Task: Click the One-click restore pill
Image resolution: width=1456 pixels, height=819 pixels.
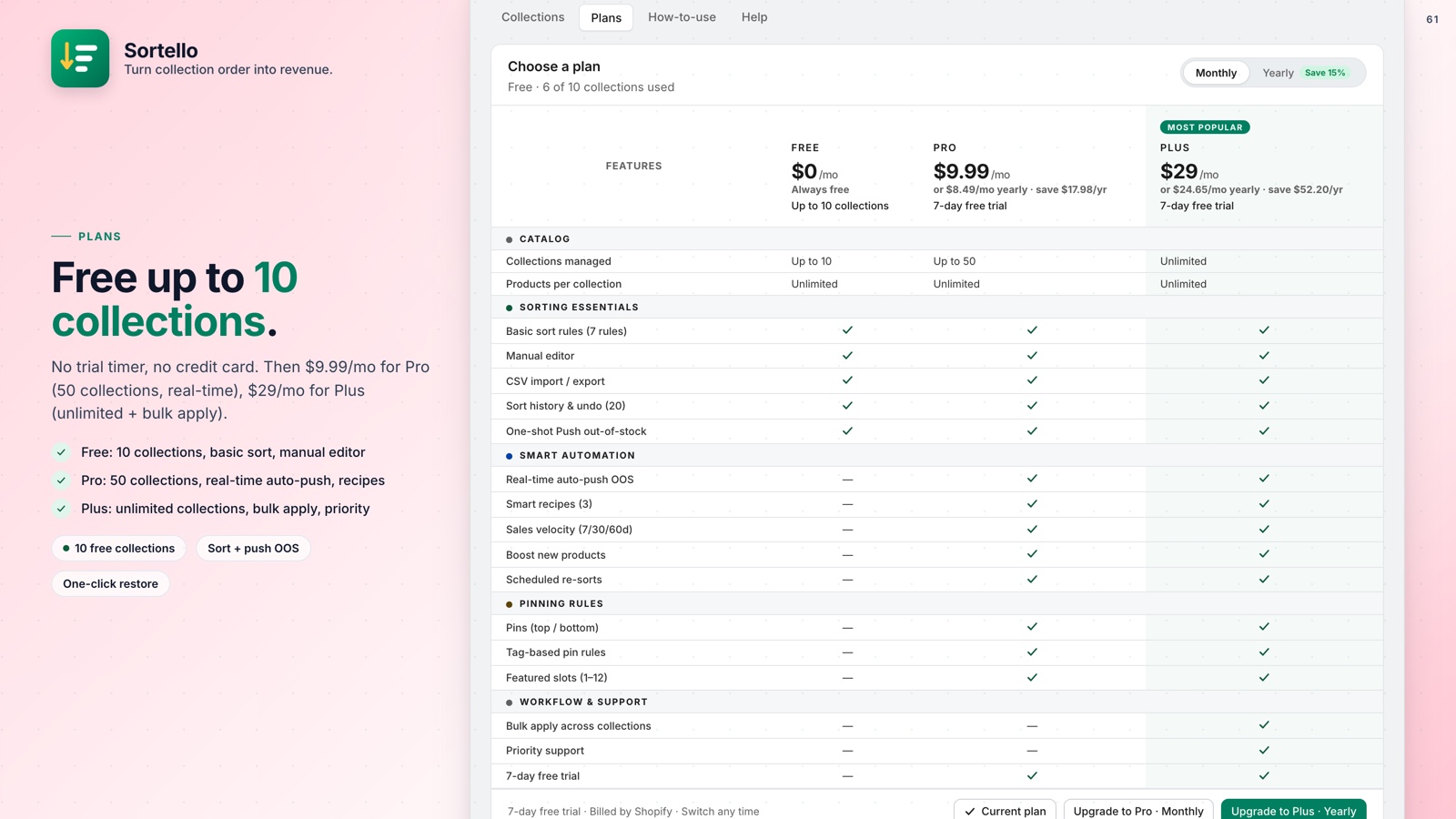Action: click(110, 583)
